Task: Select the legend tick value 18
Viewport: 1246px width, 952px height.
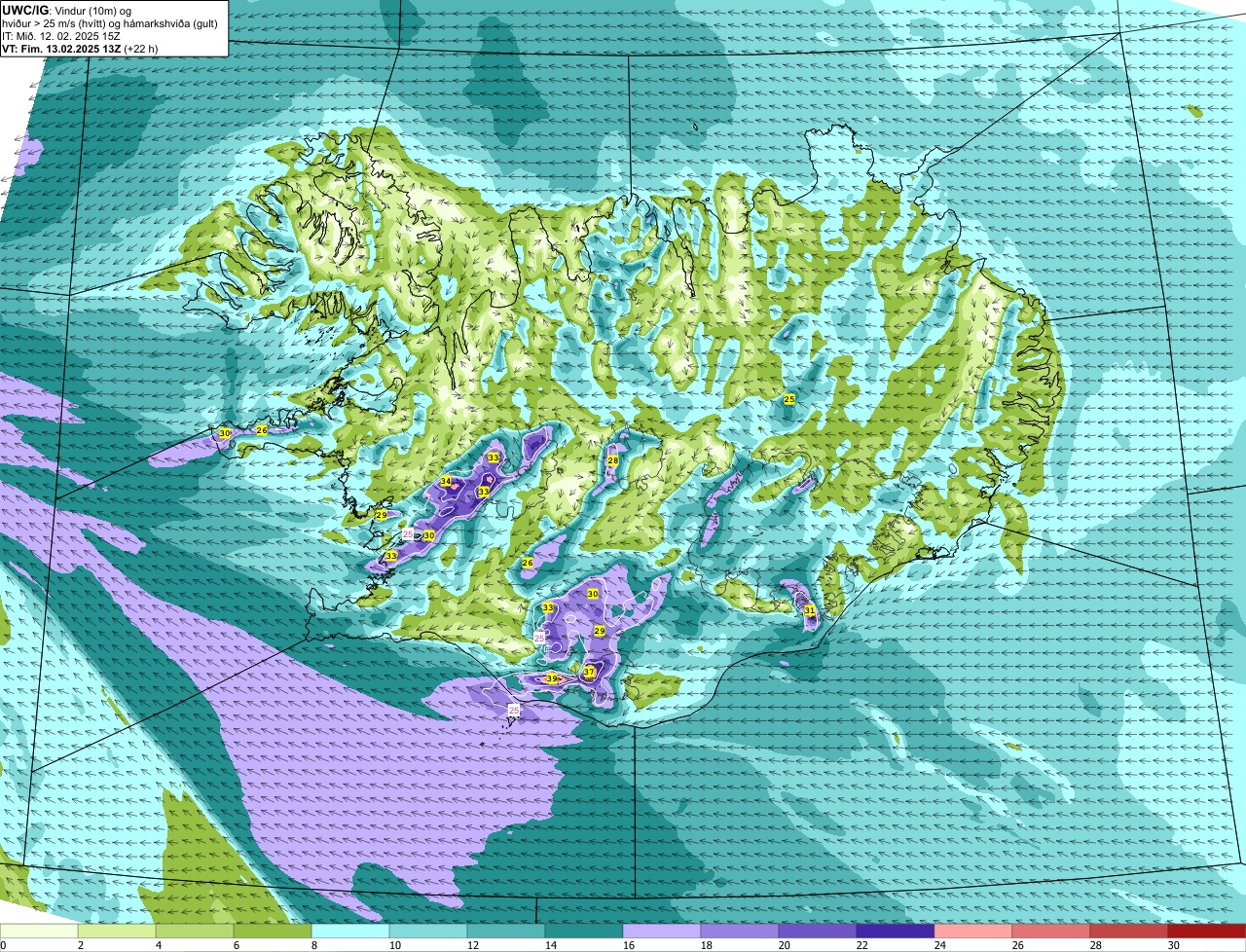Action: (x=705, y=945)
